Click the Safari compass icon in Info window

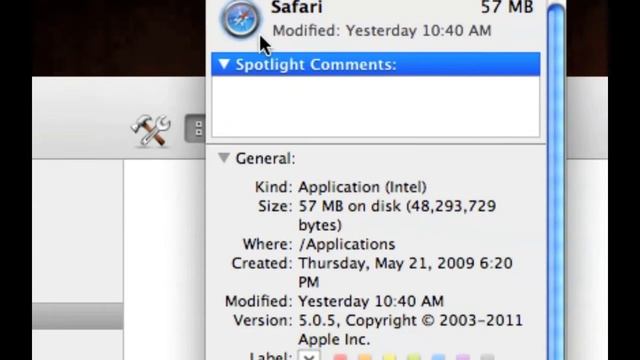240,19
